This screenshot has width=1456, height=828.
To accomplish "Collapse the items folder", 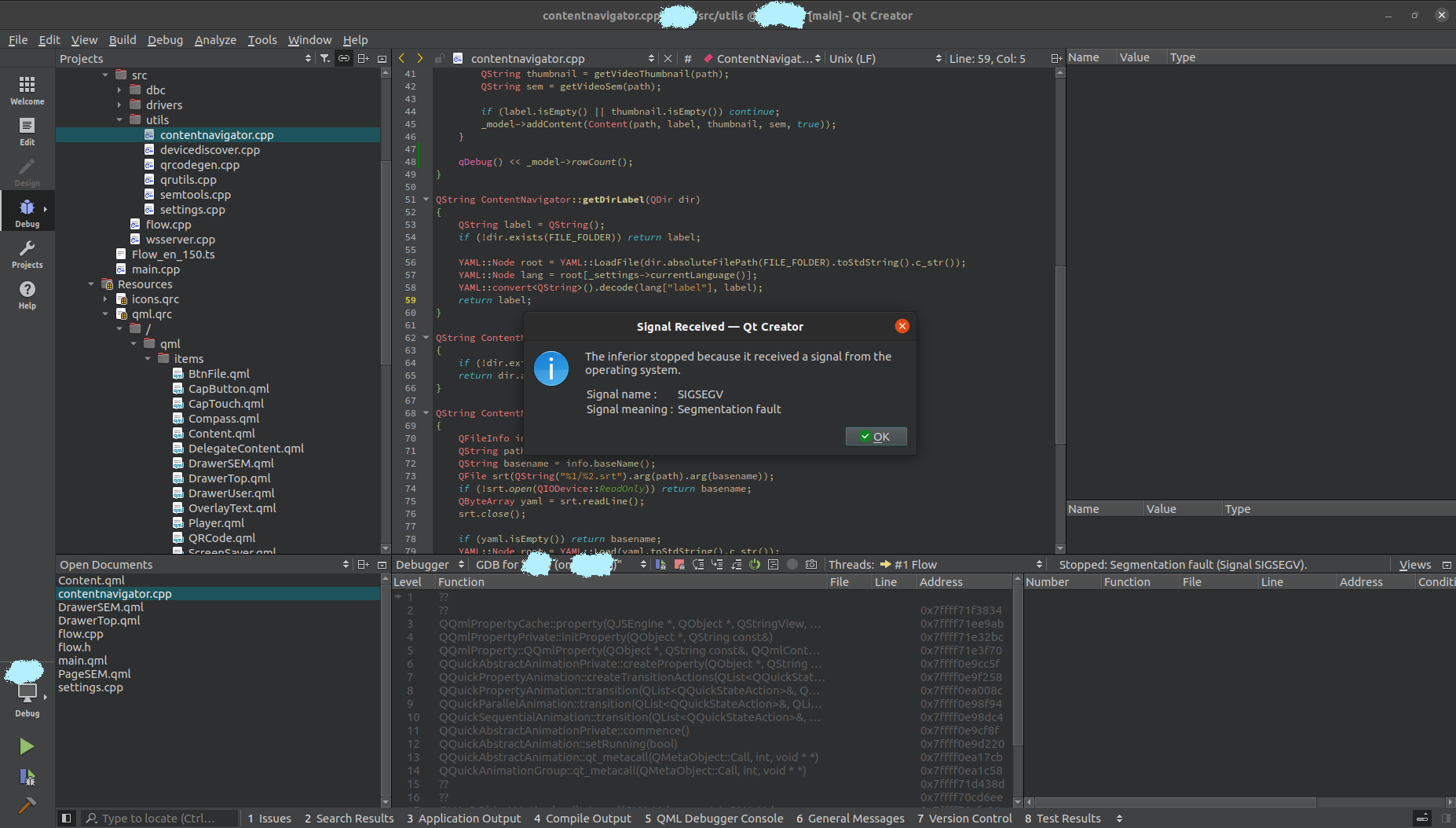I will click(x=148, y=359).
